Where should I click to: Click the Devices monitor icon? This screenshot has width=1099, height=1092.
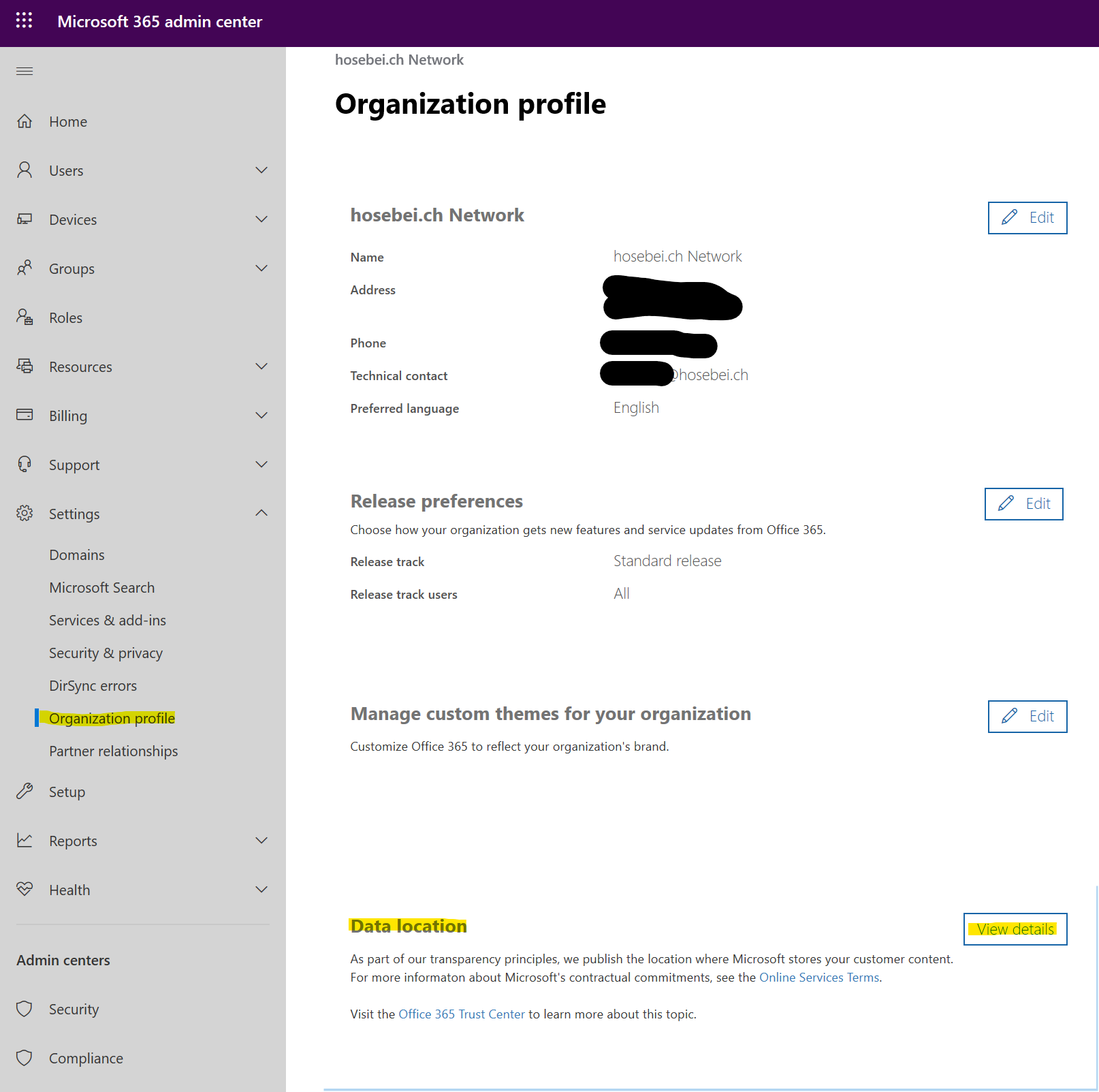(x=25, y=219)
